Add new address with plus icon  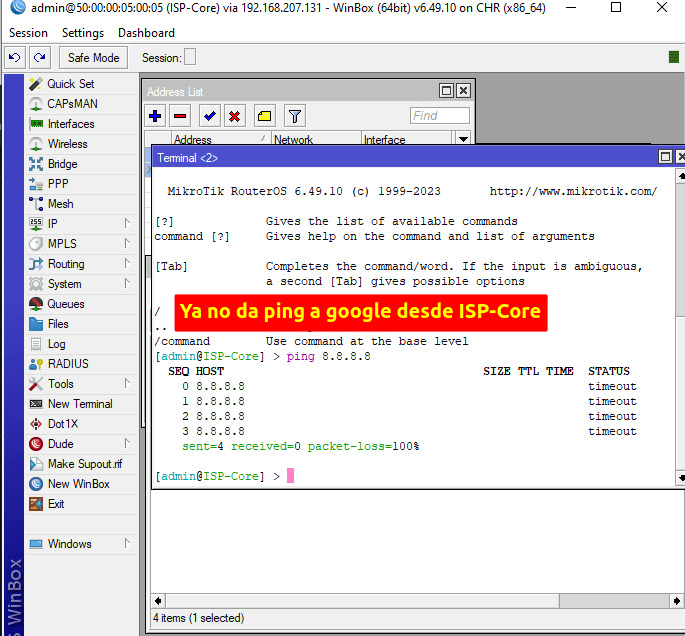(x=155, y=116)
